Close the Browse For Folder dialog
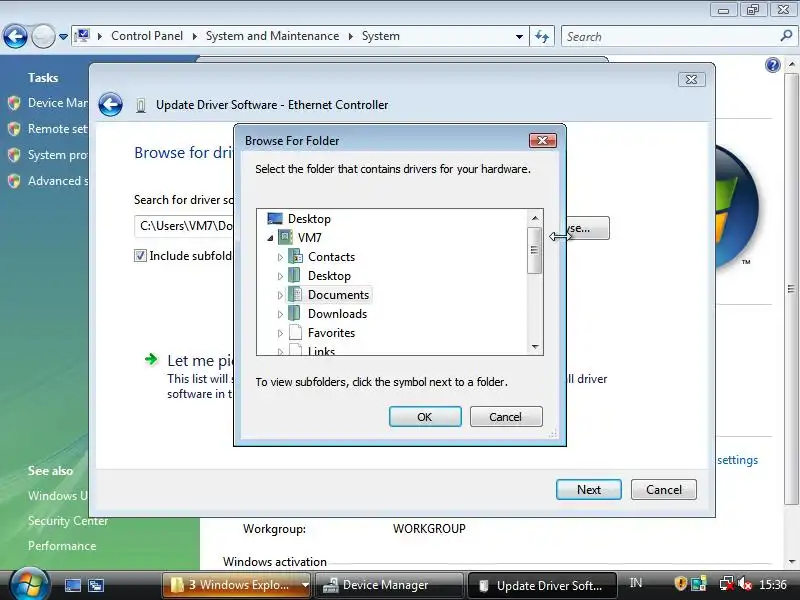Viewport: 800px width, 600px height. [542, 140]
